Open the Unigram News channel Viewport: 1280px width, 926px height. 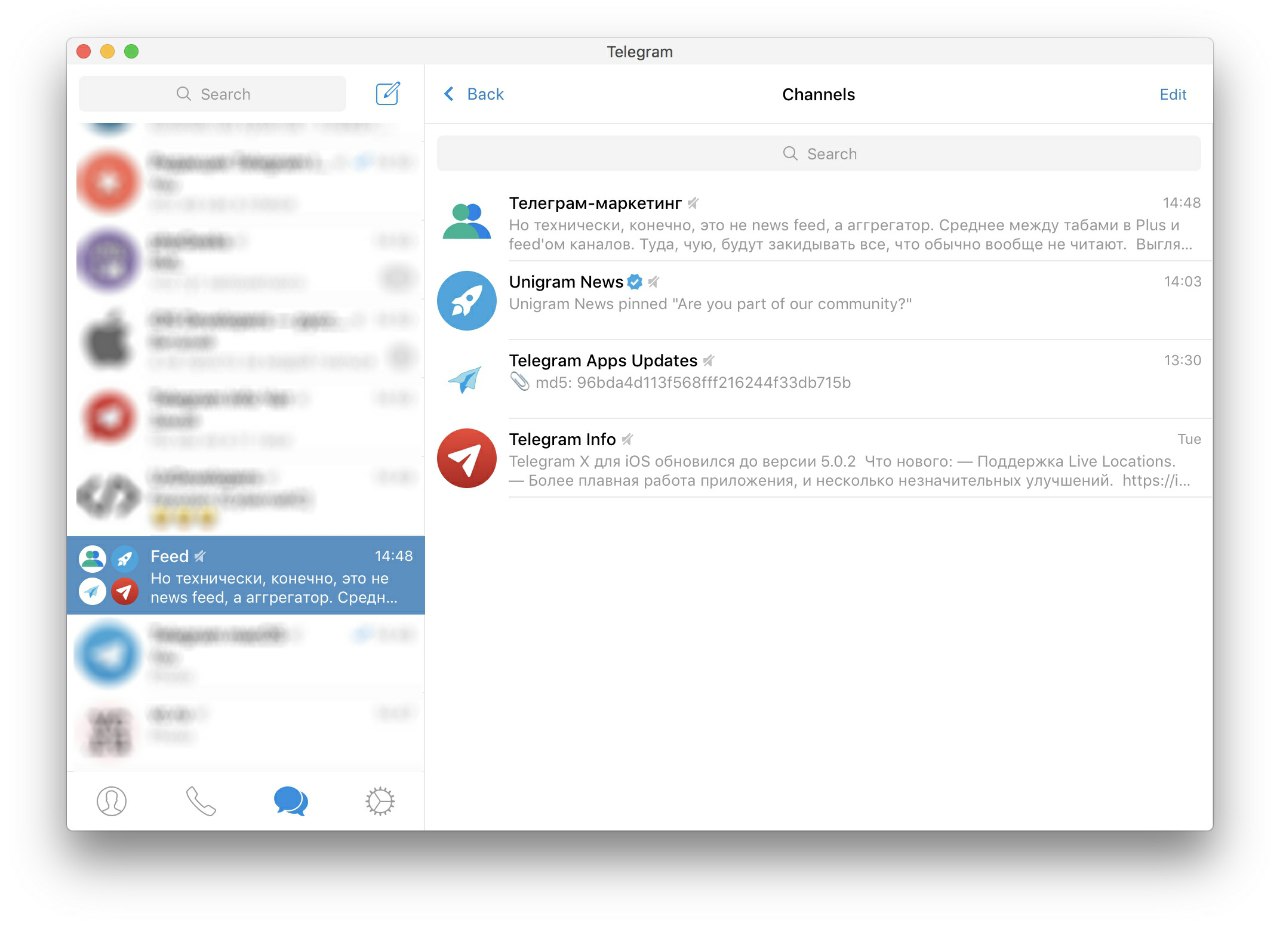(x=819, y=300)
